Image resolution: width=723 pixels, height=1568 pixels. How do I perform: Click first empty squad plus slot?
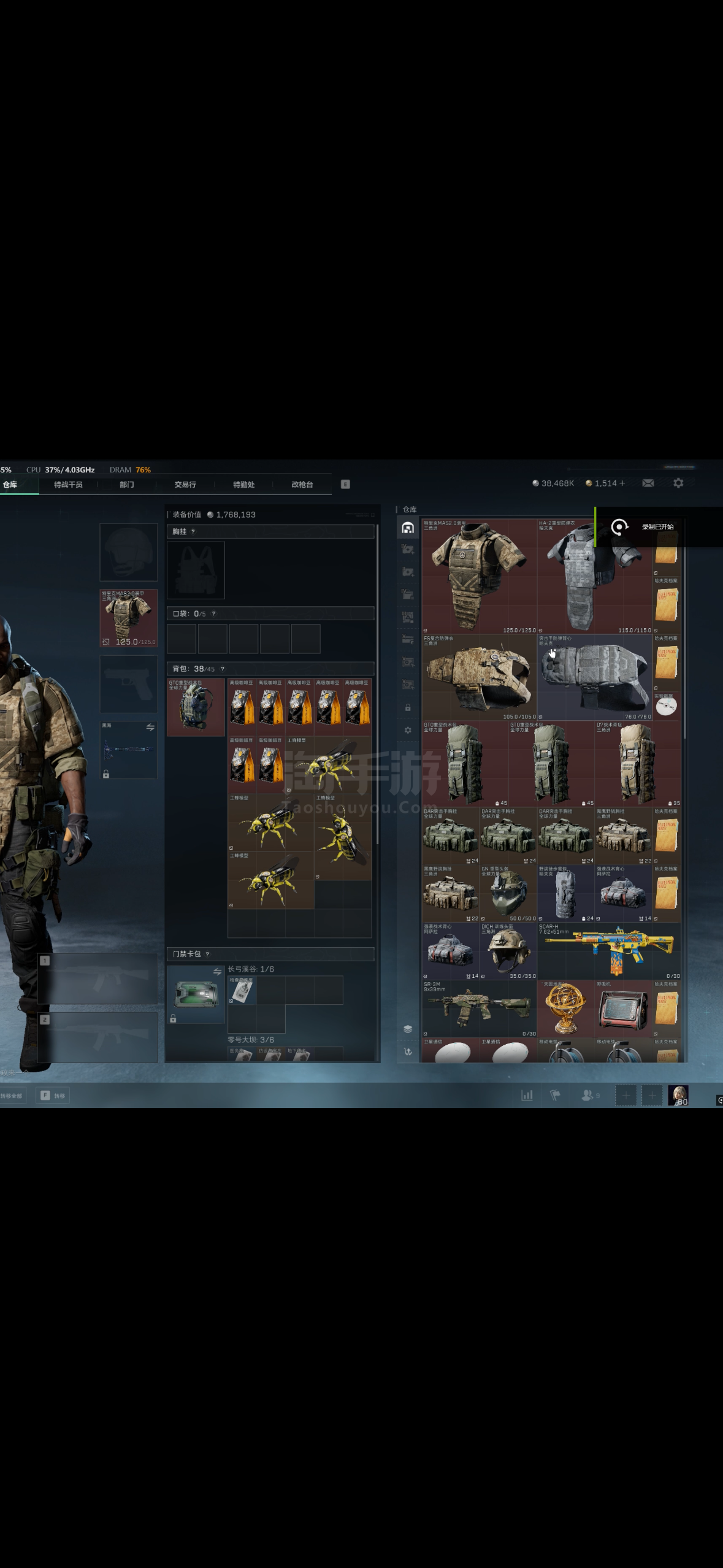click(625, 1095)
